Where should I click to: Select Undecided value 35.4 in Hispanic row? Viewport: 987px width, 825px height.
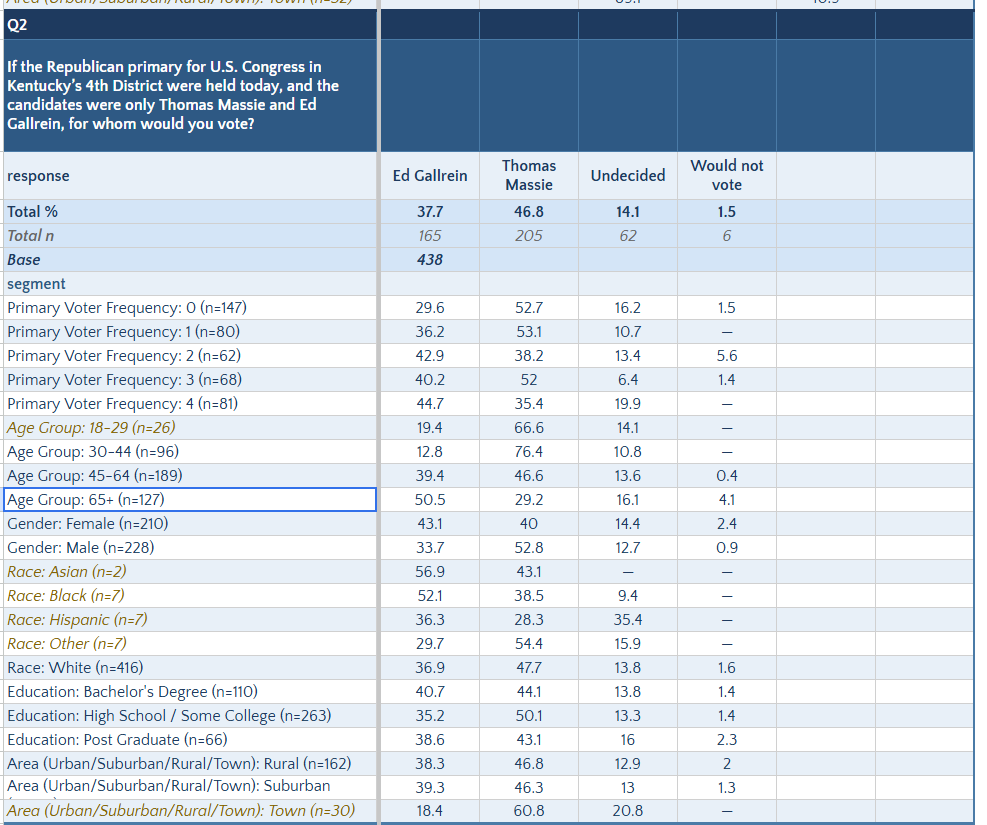(628, 620)
